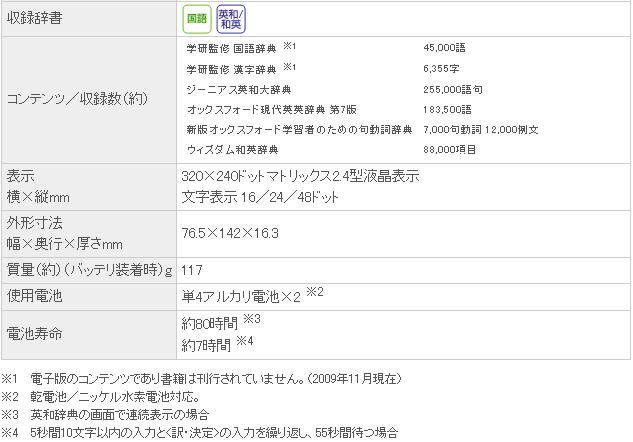Screen dimensions: 633x442
Task: Click the 電池寿命 label
Action: [34, 334]
